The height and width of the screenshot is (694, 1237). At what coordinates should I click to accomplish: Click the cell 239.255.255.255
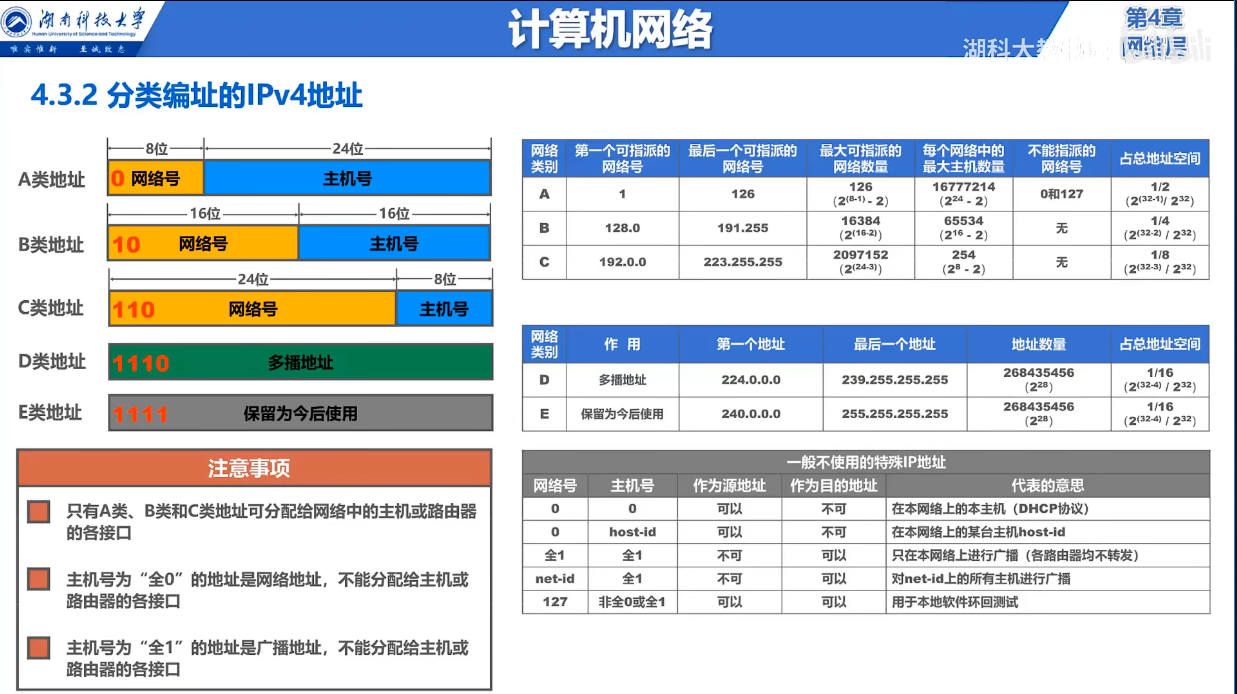point(895,380)
